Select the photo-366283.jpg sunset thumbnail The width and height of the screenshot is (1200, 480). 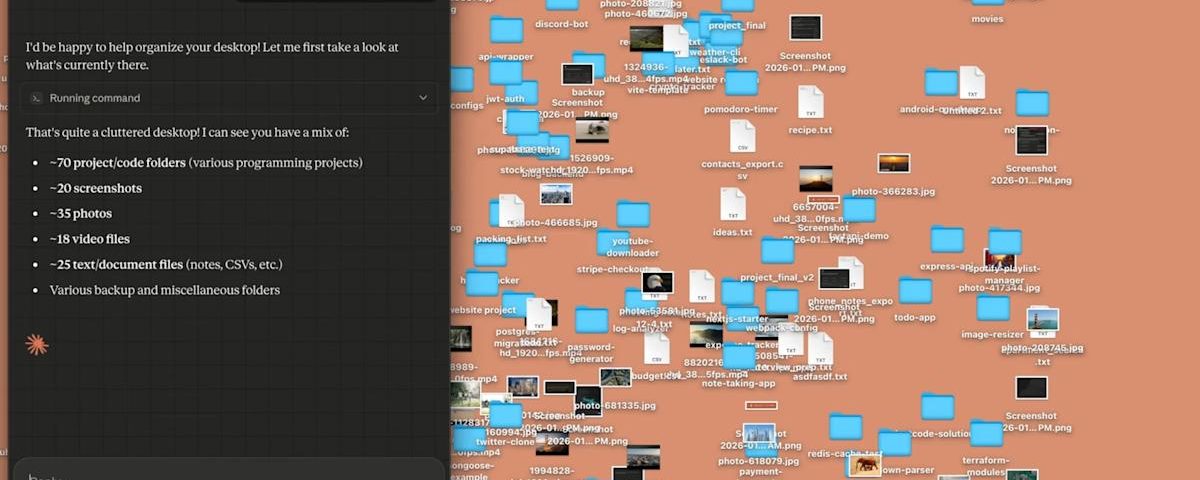[x=893, y=164]
